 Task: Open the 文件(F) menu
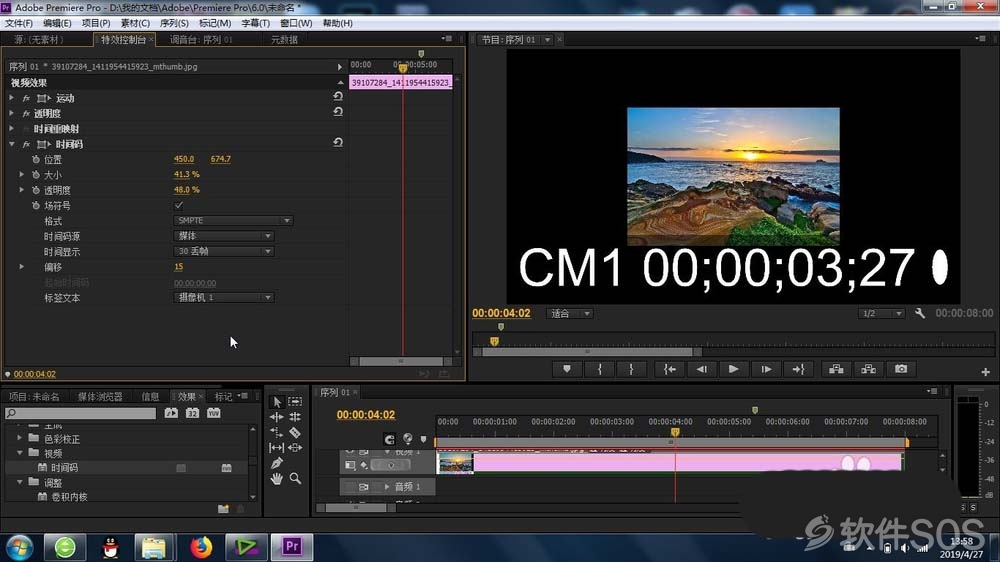coord(18,23)
